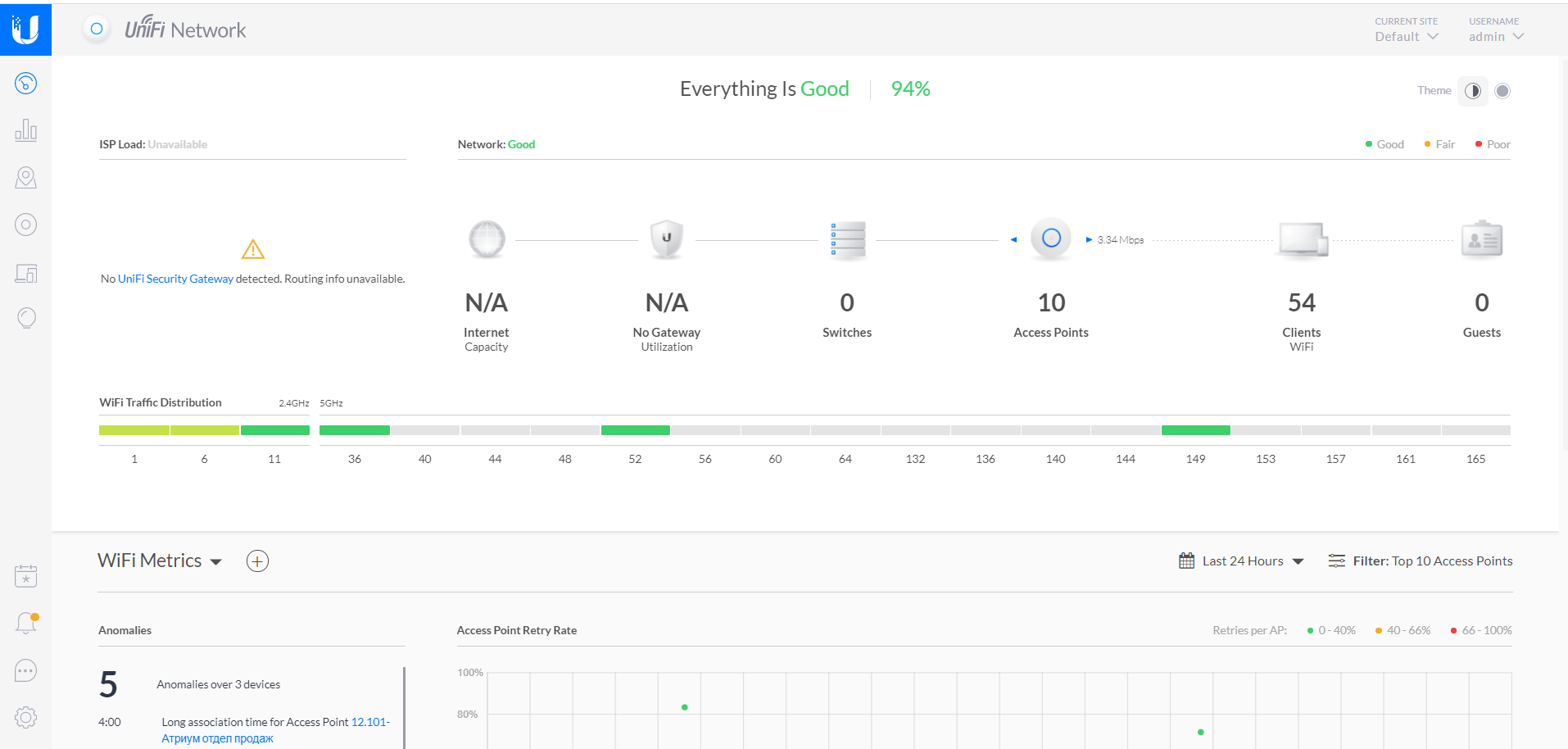Click the 94% health score
The height and width of the screenshot is (749, 1568).
(x=910, y=89)
